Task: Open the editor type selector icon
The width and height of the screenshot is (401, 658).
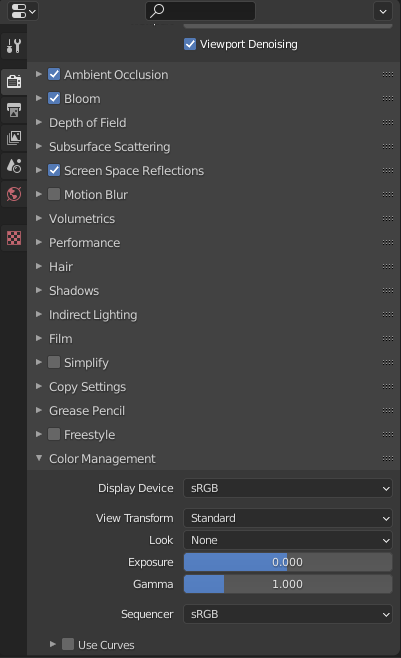Action: click(x=23, y=11)
